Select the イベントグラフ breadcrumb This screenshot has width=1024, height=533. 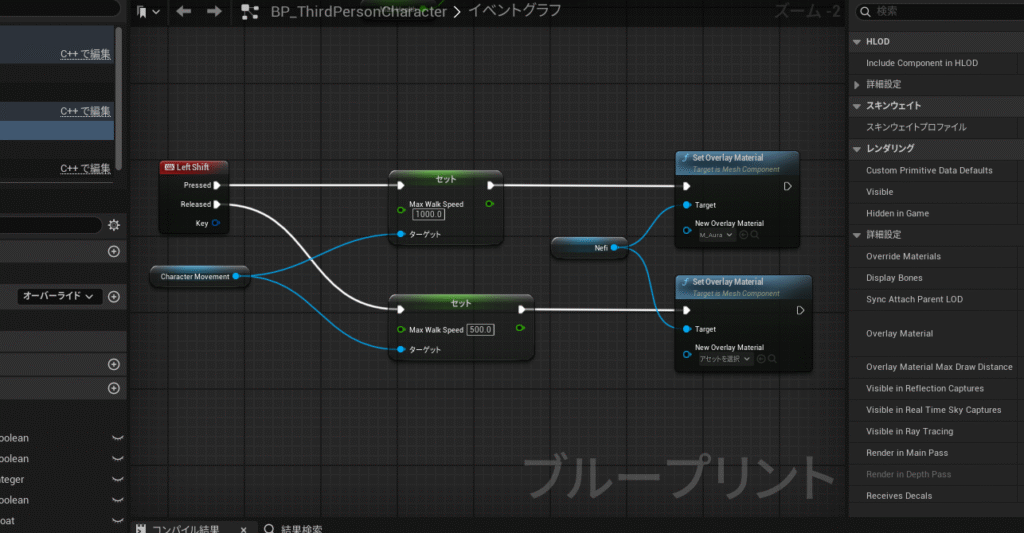coord(514,11)
